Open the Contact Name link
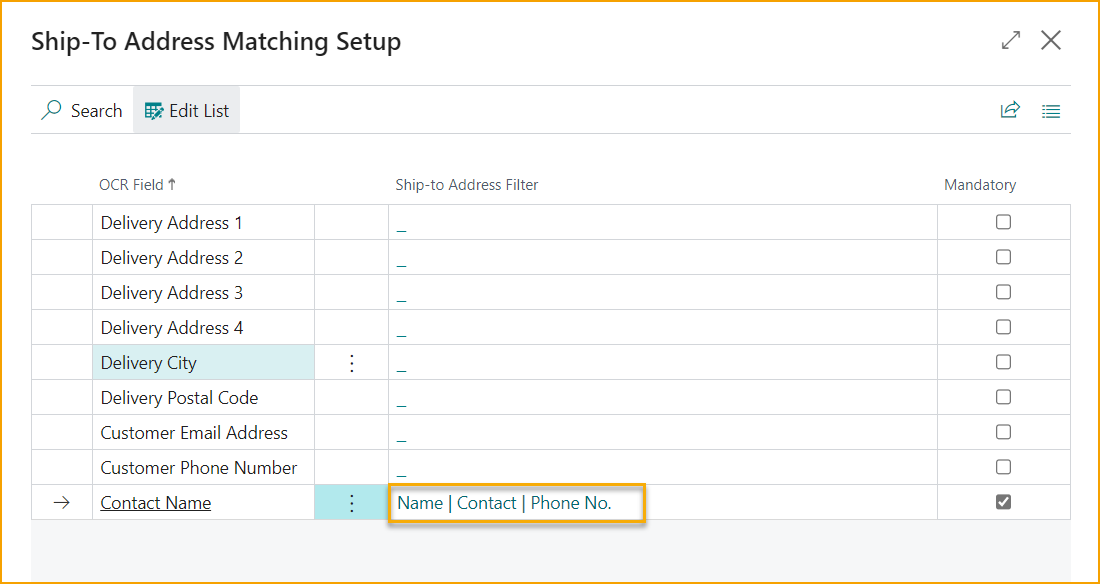Screen dimensions: 1100x584 [156, 503]
